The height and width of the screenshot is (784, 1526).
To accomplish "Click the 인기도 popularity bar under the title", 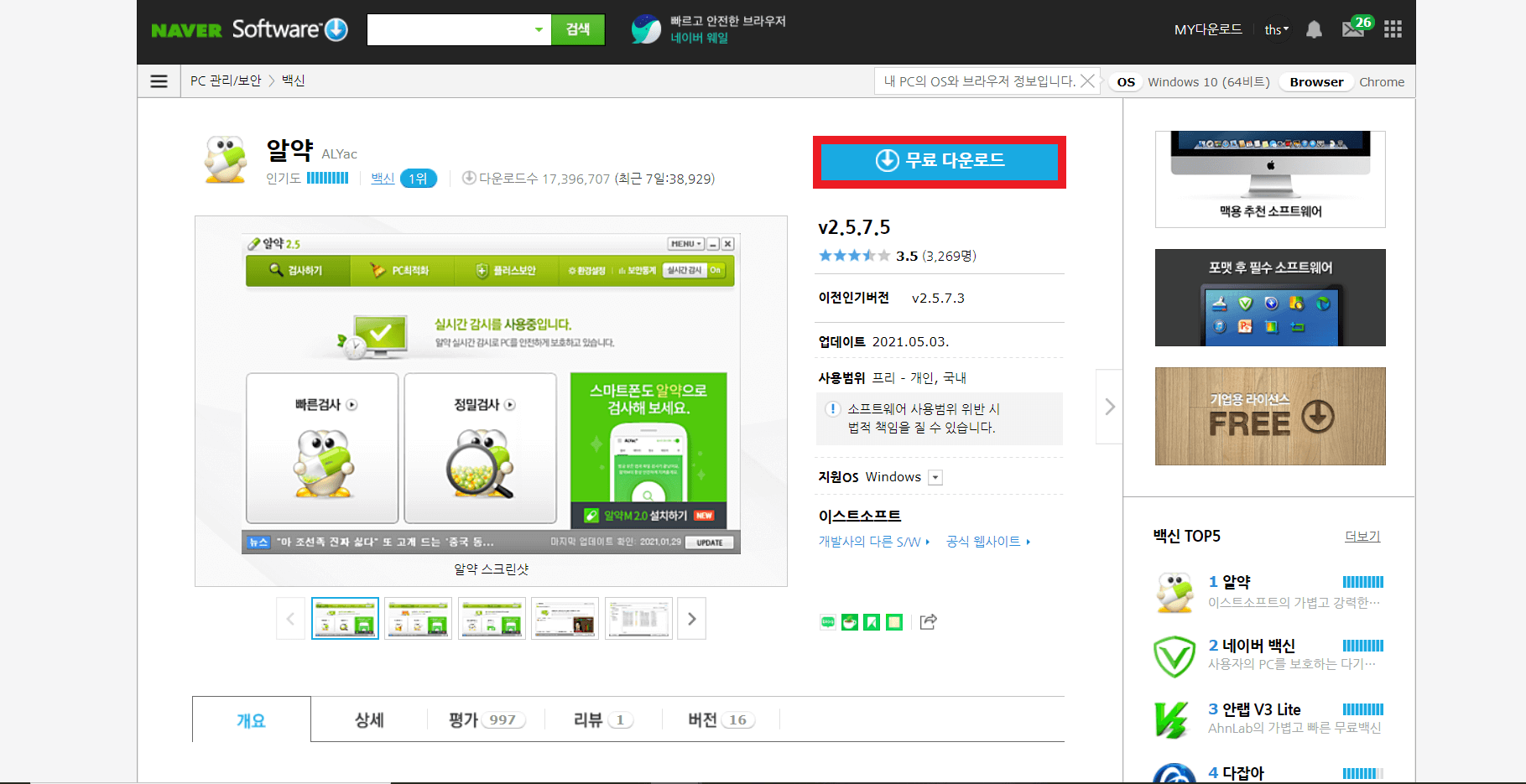I will coord(327,178).
